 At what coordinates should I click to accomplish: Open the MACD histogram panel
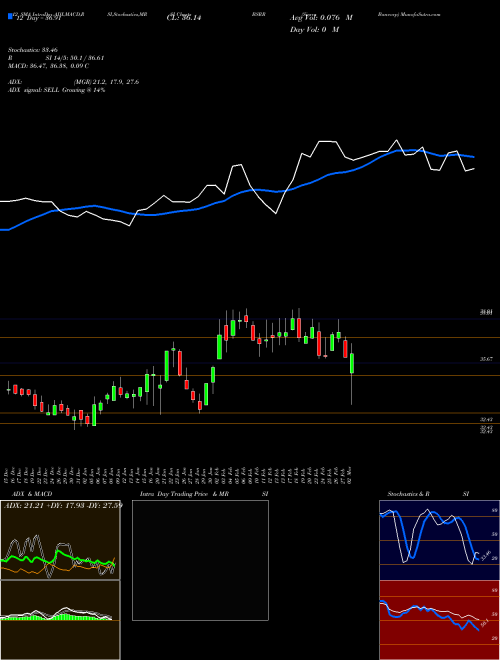click(x=60, y=620)
